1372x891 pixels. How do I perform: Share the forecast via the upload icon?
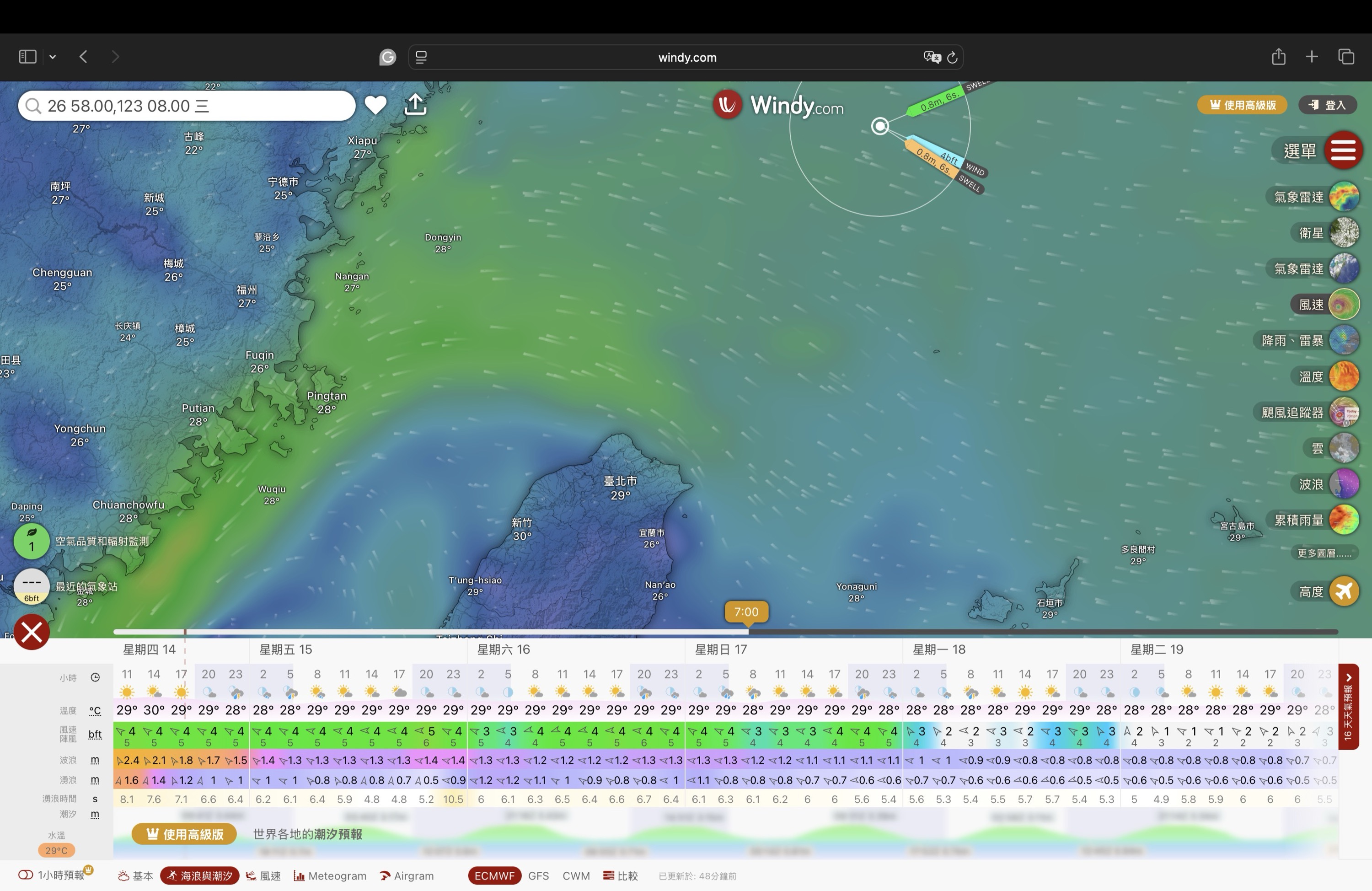pyautogui.click(x=415, y=105)
